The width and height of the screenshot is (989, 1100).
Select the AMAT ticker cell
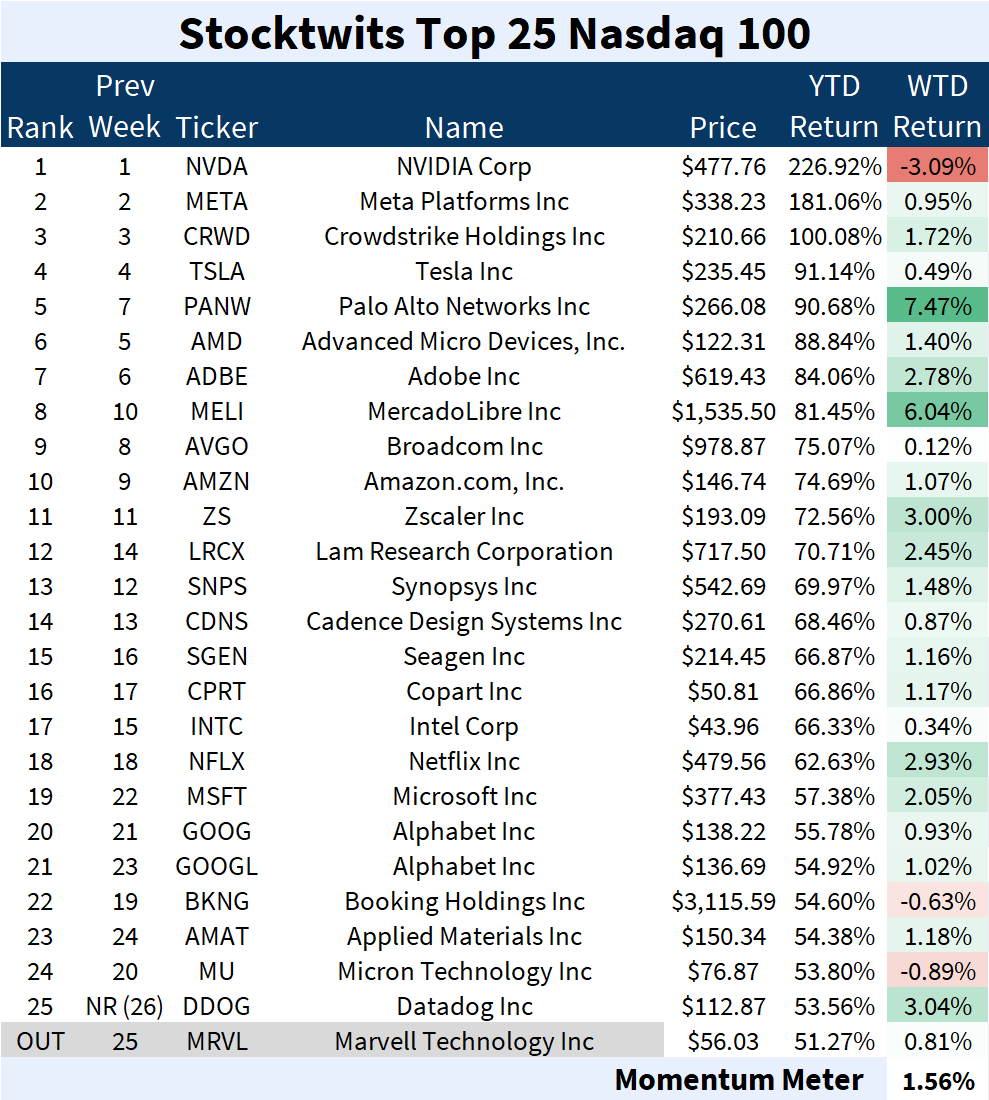pyautogui.click(x=217, y=937)
